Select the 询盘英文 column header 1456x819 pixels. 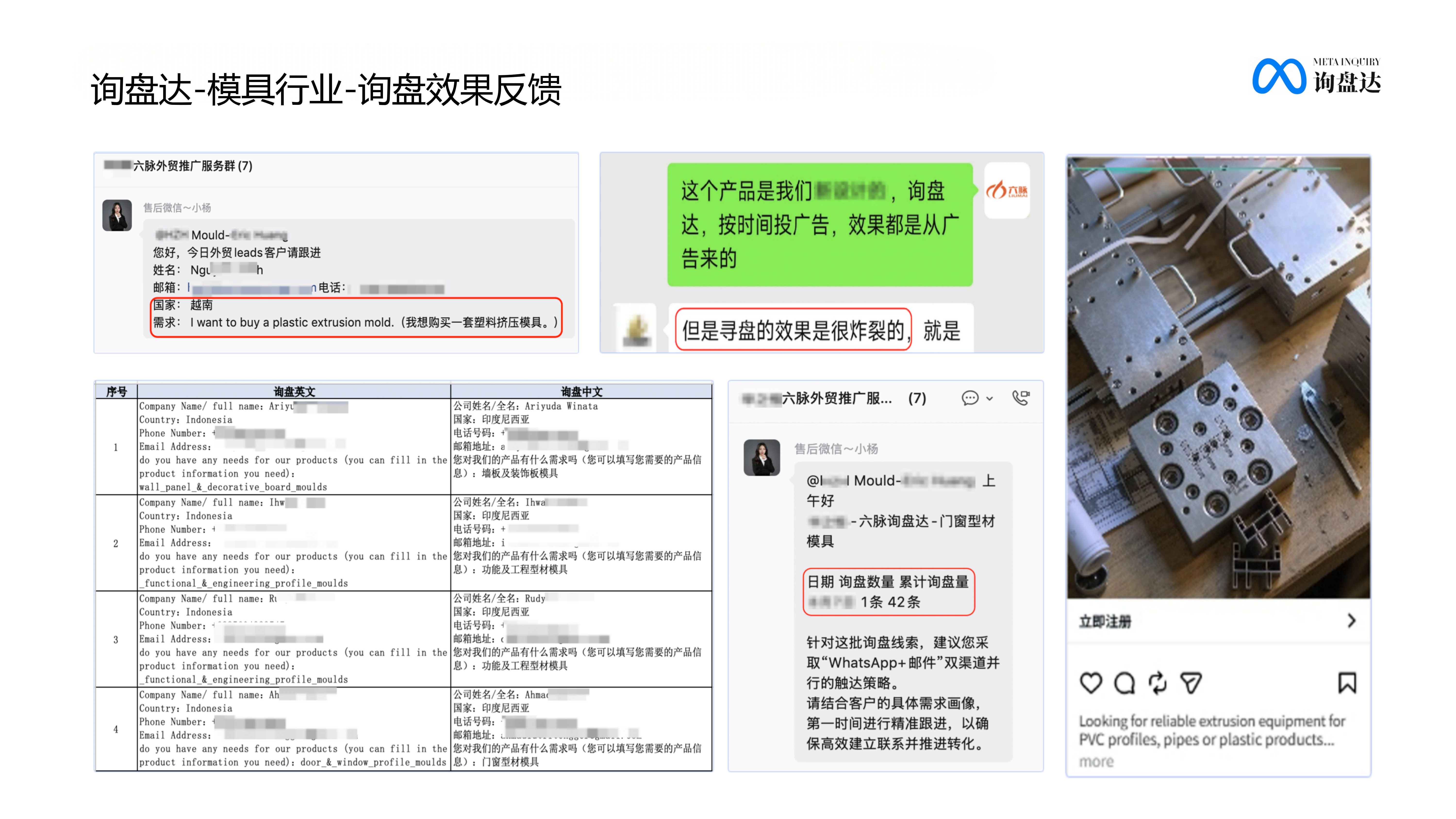[x=294, y=392]
